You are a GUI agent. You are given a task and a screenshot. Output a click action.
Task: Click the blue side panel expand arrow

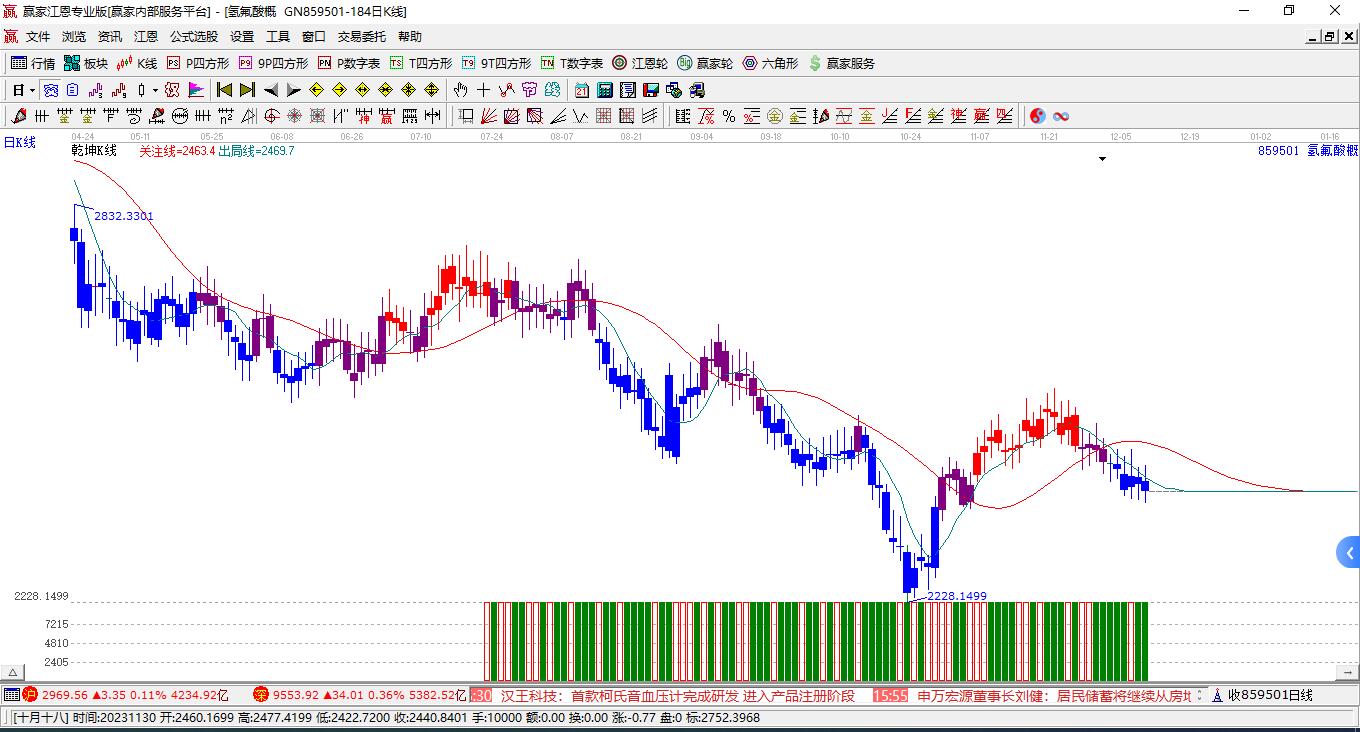(x=1348, y=552)
